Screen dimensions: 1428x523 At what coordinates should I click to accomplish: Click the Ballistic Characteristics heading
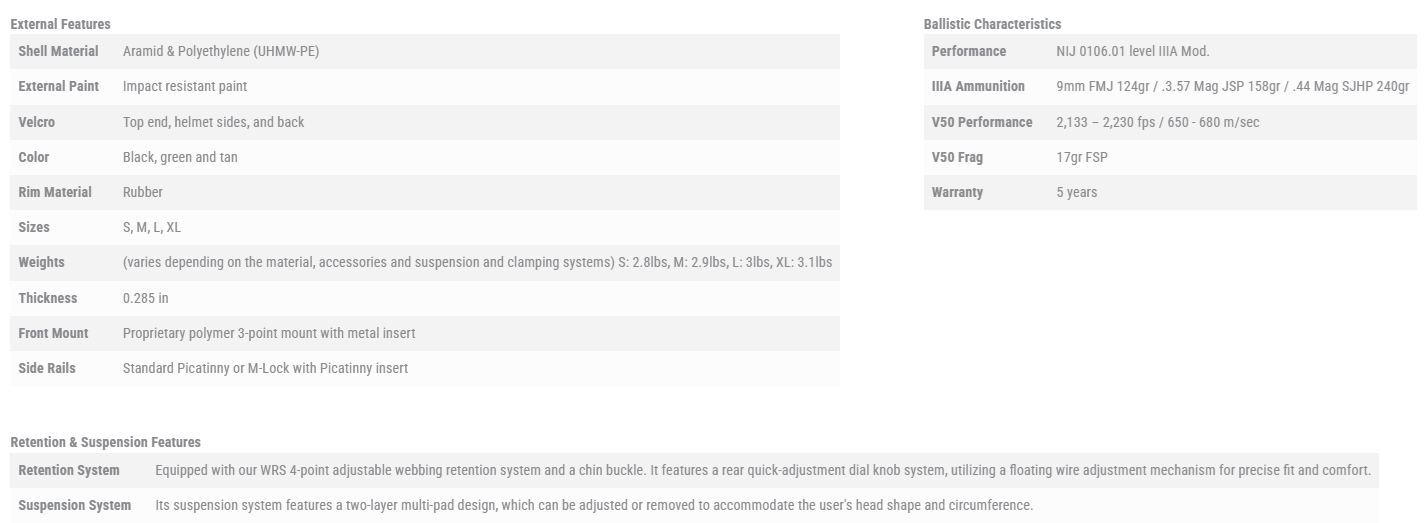click(992, 24)
